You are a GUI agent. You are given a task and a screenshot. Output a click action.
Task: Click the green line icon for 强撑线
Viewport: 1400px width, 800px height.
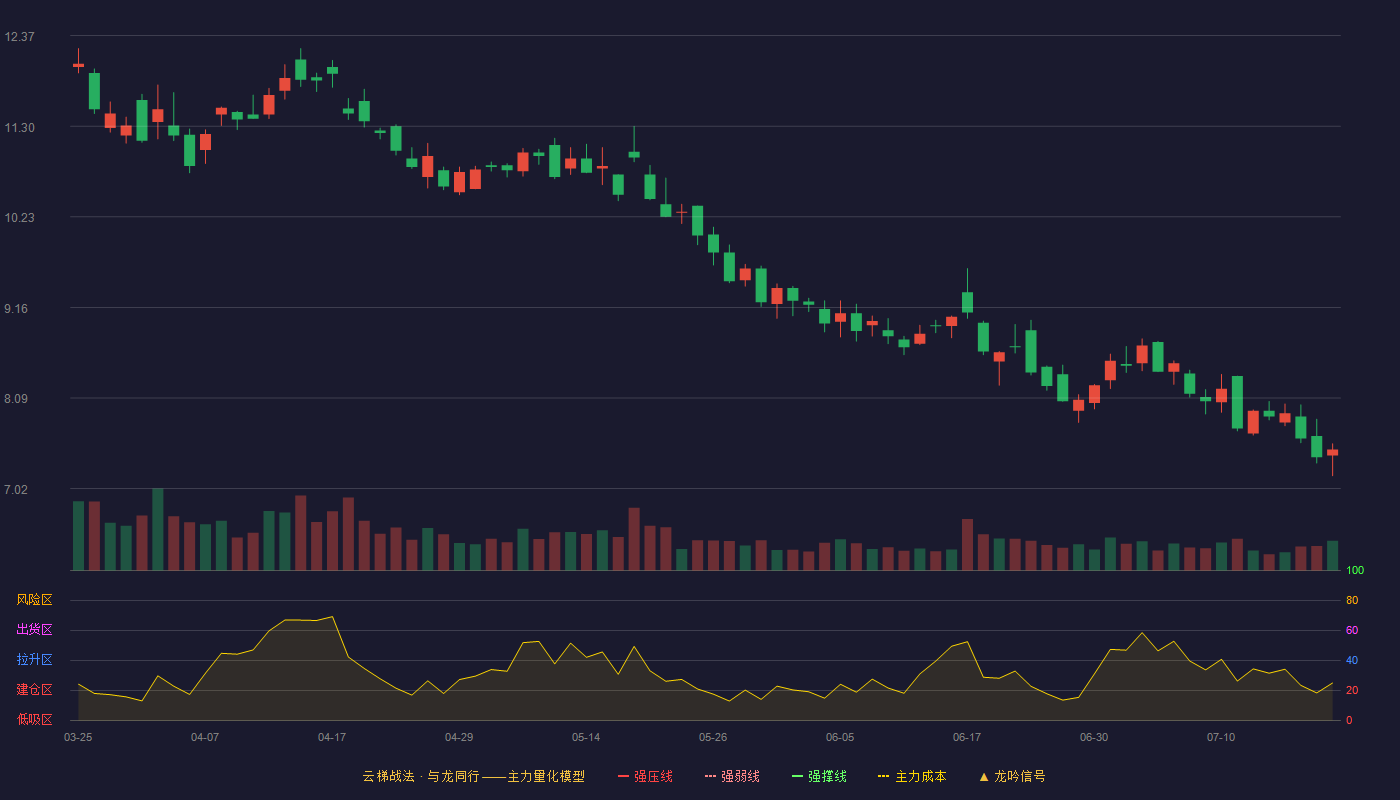tap(797, 776)
